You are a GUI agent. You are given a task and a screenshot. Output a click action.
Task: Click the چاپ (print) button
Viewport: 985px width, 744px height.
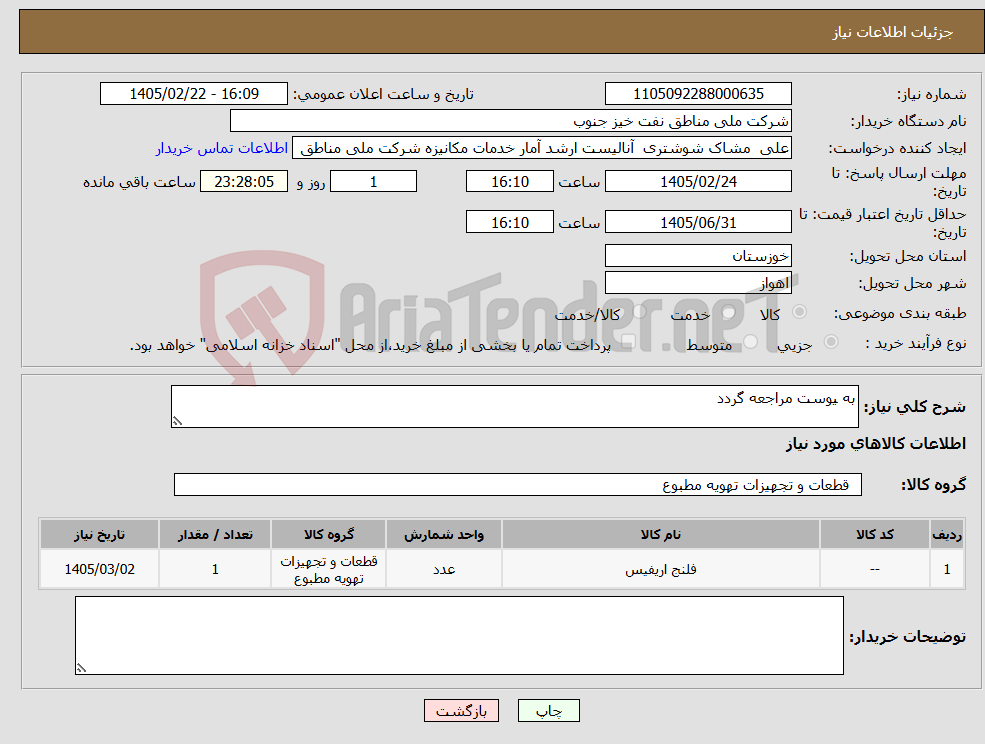[x=548, y=711]
